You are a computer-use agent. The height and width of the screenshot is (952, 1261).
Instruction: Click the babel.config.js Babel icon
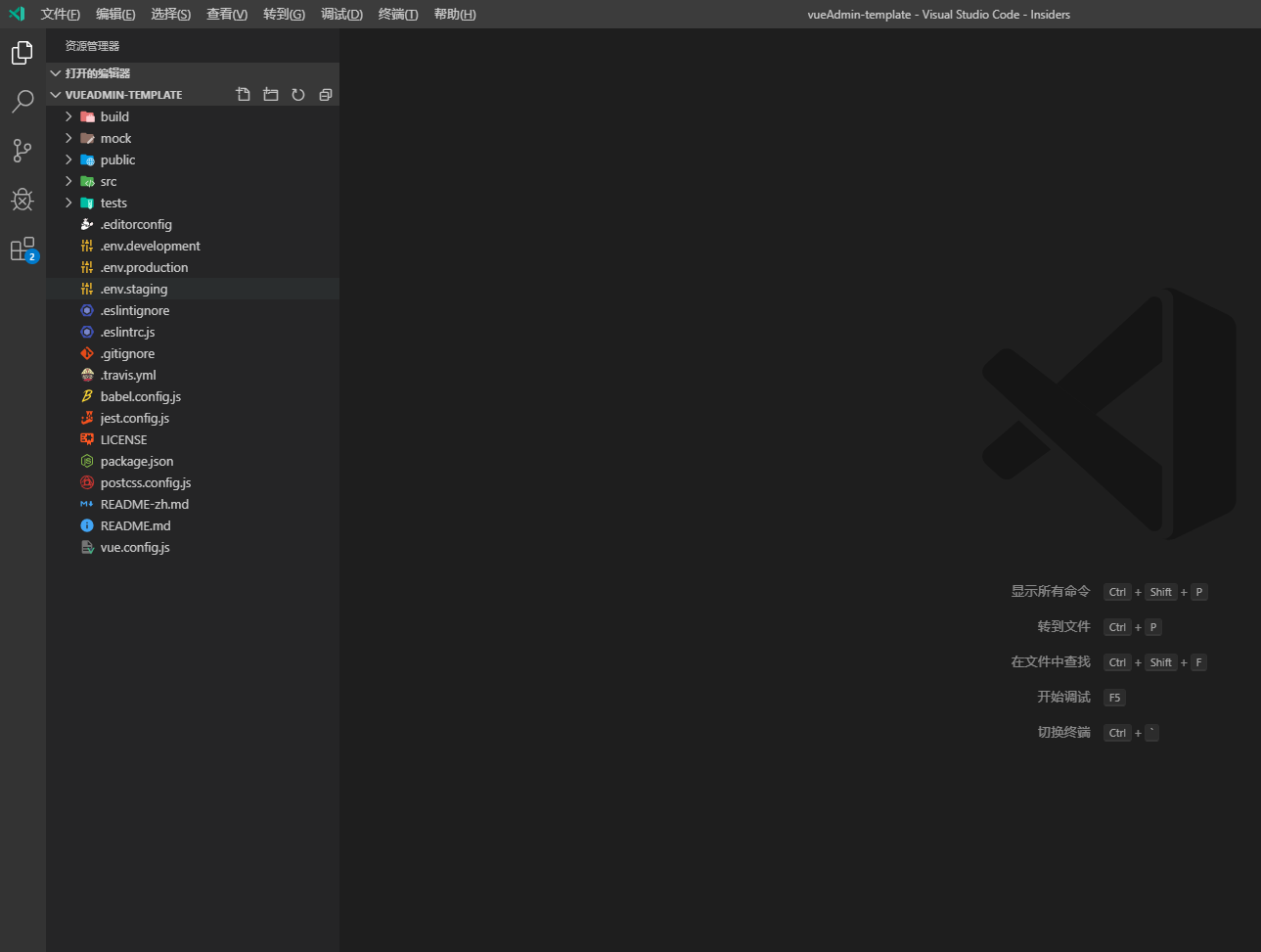pyautogui.click(x=87, y=396)
